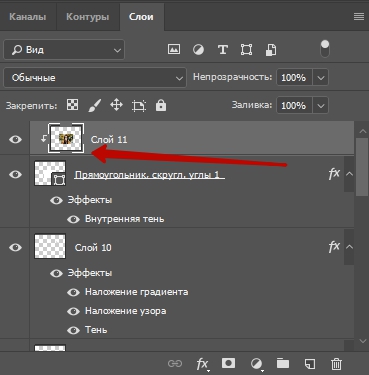Click the layers list scrollbar thumb
369x375 pixels.
pyautogui.click(x=362, y=167)
